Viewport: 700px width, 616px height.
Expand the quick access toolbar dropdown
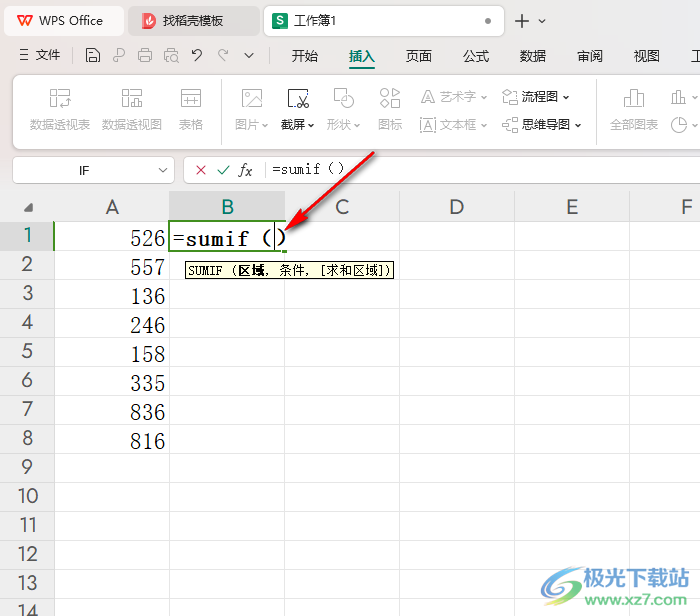click(x=249, y=56)
